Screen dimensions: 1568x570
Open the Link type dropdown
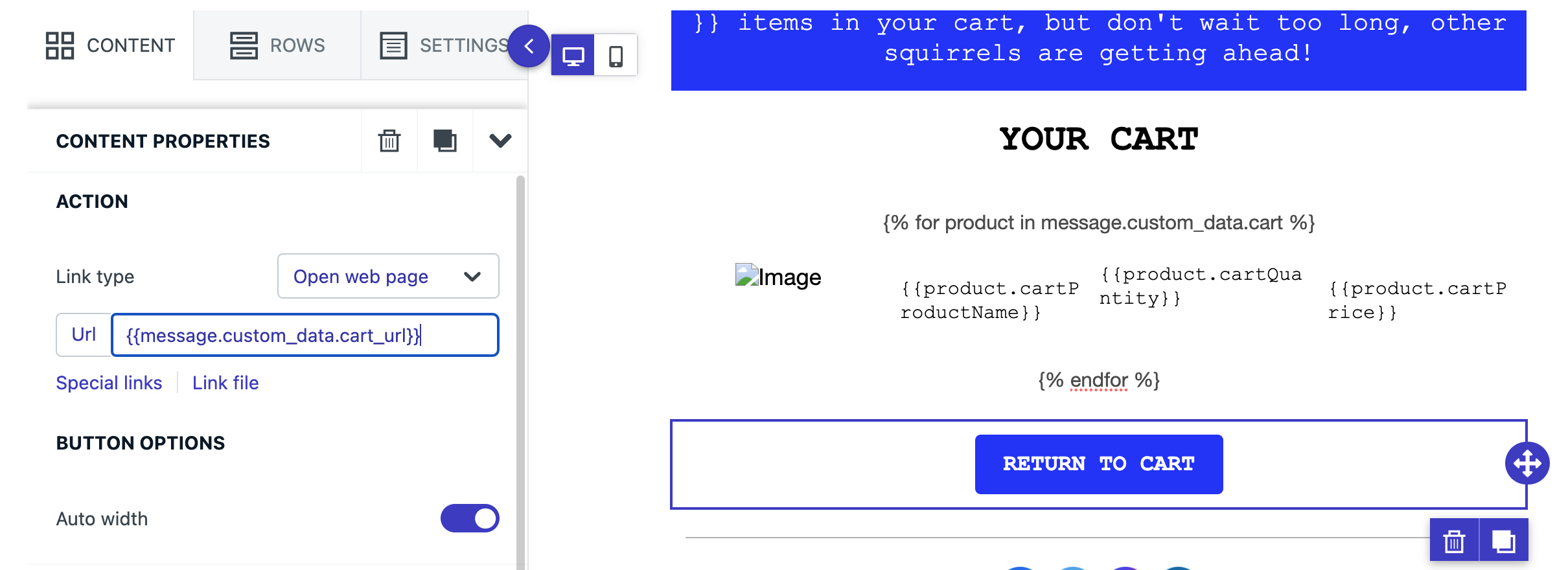388,277
